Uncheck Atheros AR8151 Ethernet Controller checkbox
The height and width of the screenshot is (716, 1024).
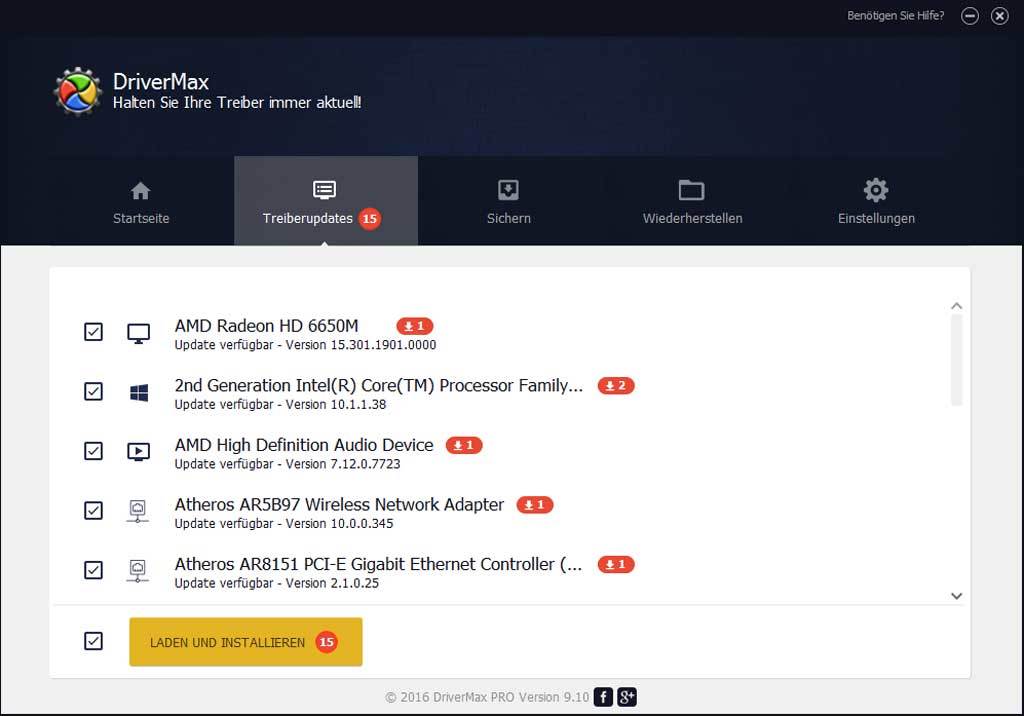point(93,570)
